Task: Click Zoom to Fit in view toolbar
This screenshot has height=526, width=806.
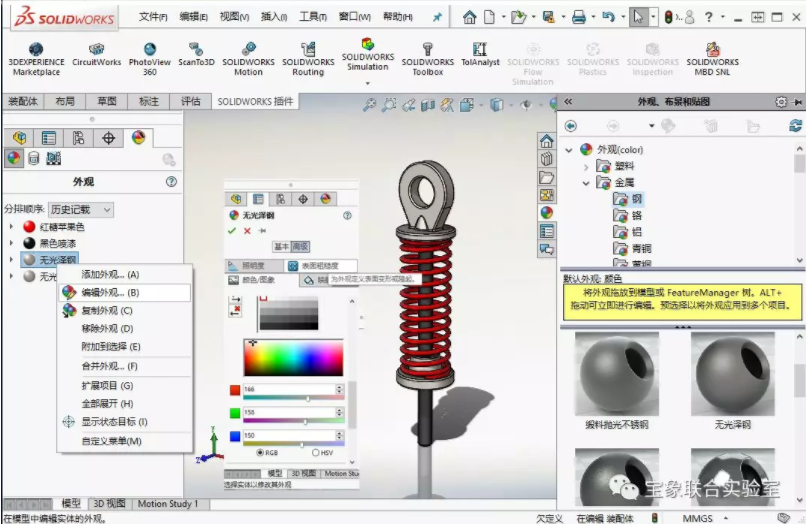Action: click(x=369, y=105)
